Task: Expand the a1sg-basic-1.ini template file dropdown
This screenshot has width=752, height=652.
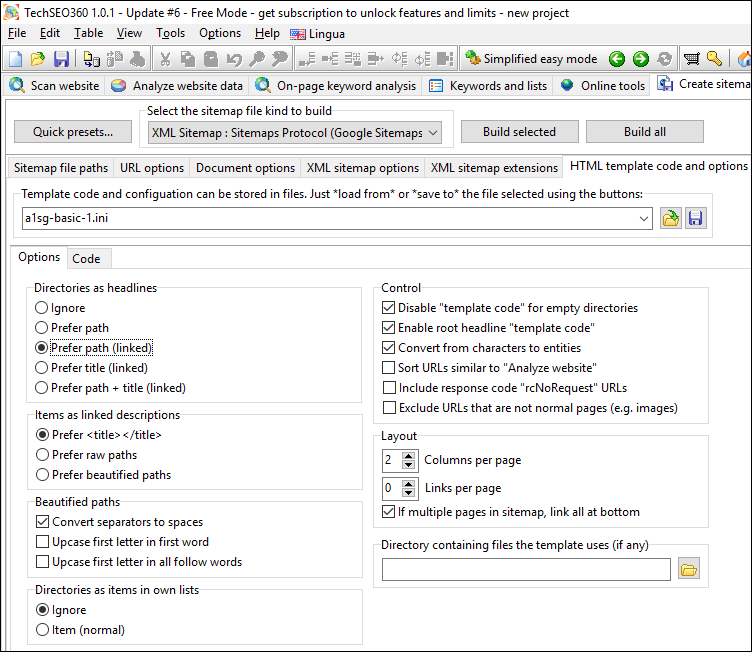Action: tap(643, 217)
